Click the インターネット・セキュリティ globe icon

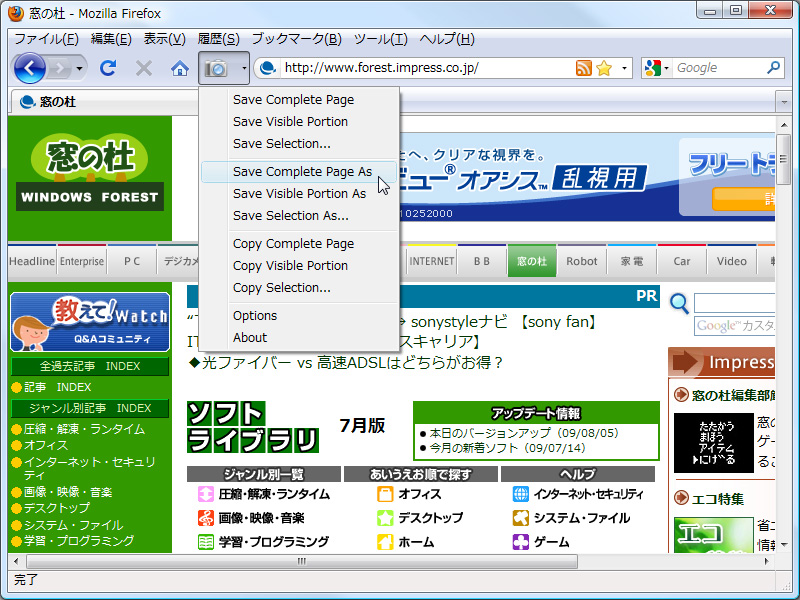tap(522, 494)
